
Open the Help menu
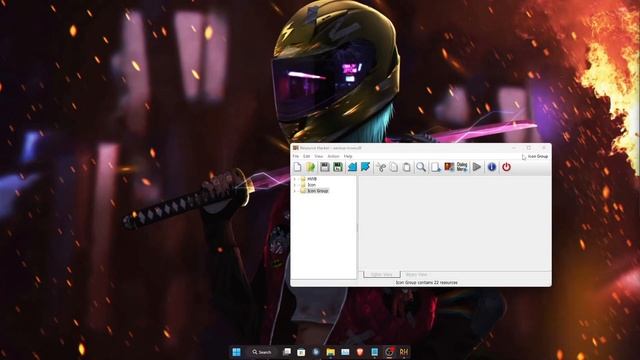click(348, 156)
